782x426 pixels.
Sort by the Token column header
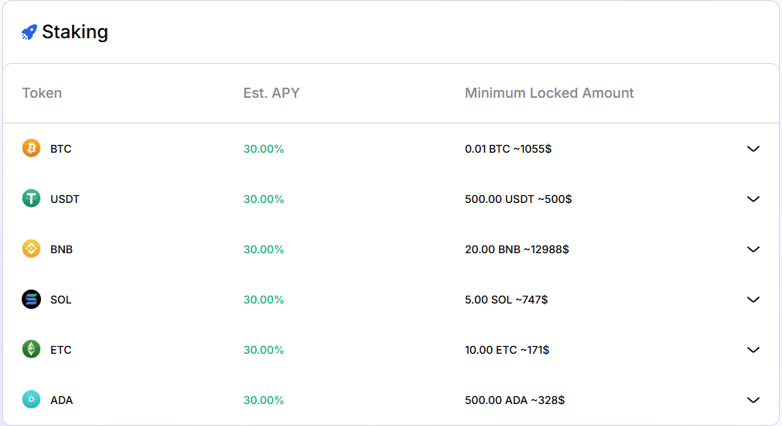[x=42, y=93]
